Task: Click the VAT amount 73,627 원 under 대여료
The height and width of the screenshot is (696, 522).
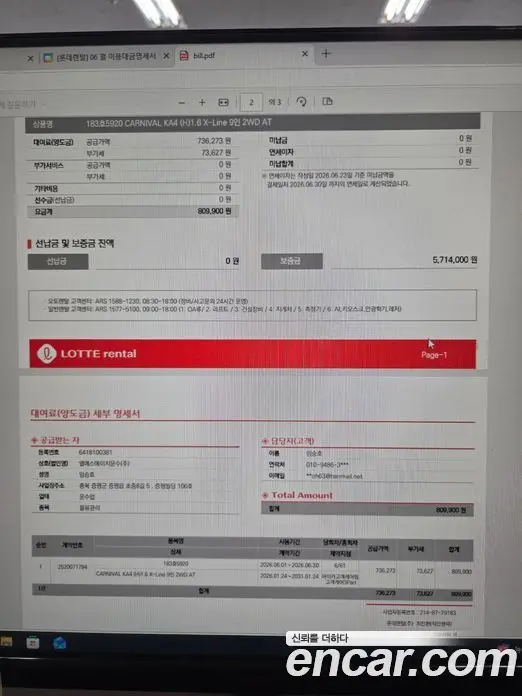Action: 216,152
